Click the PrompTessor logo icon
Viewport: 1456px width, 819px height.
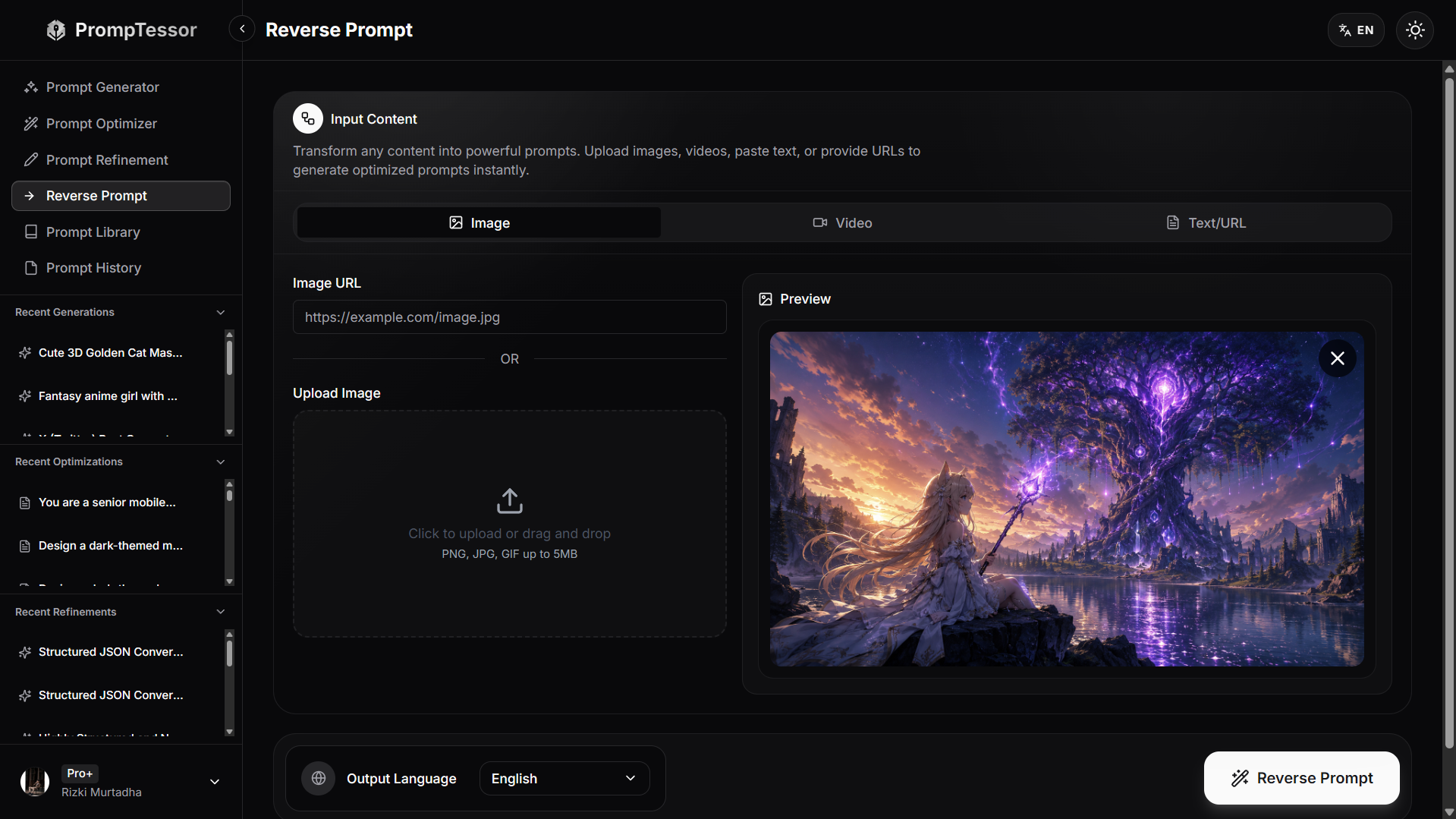tap(56, 30)
